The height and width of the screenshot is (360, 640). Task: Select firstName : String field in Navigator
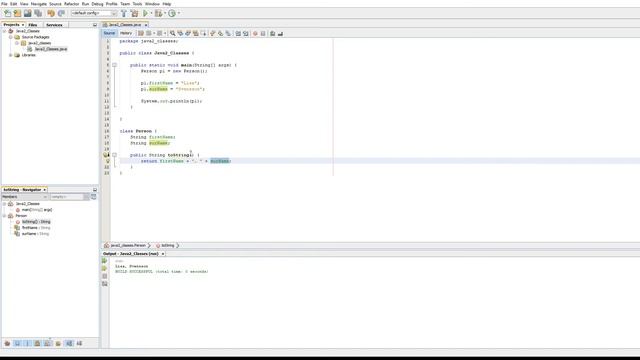tap(36, 228)
